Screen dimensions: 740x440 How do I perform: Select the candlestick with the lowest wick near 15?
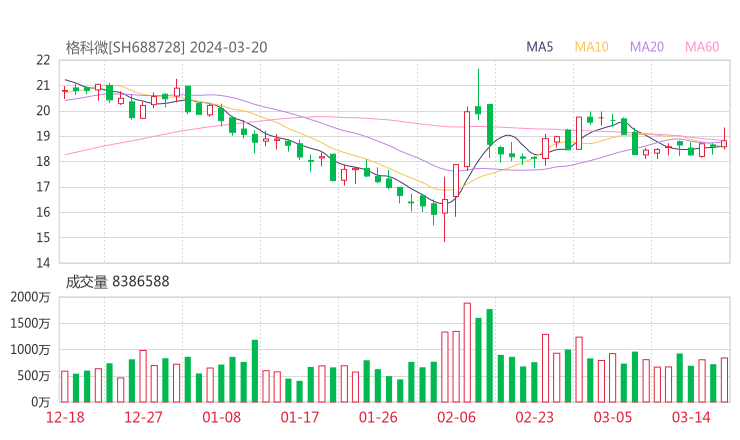445,207
